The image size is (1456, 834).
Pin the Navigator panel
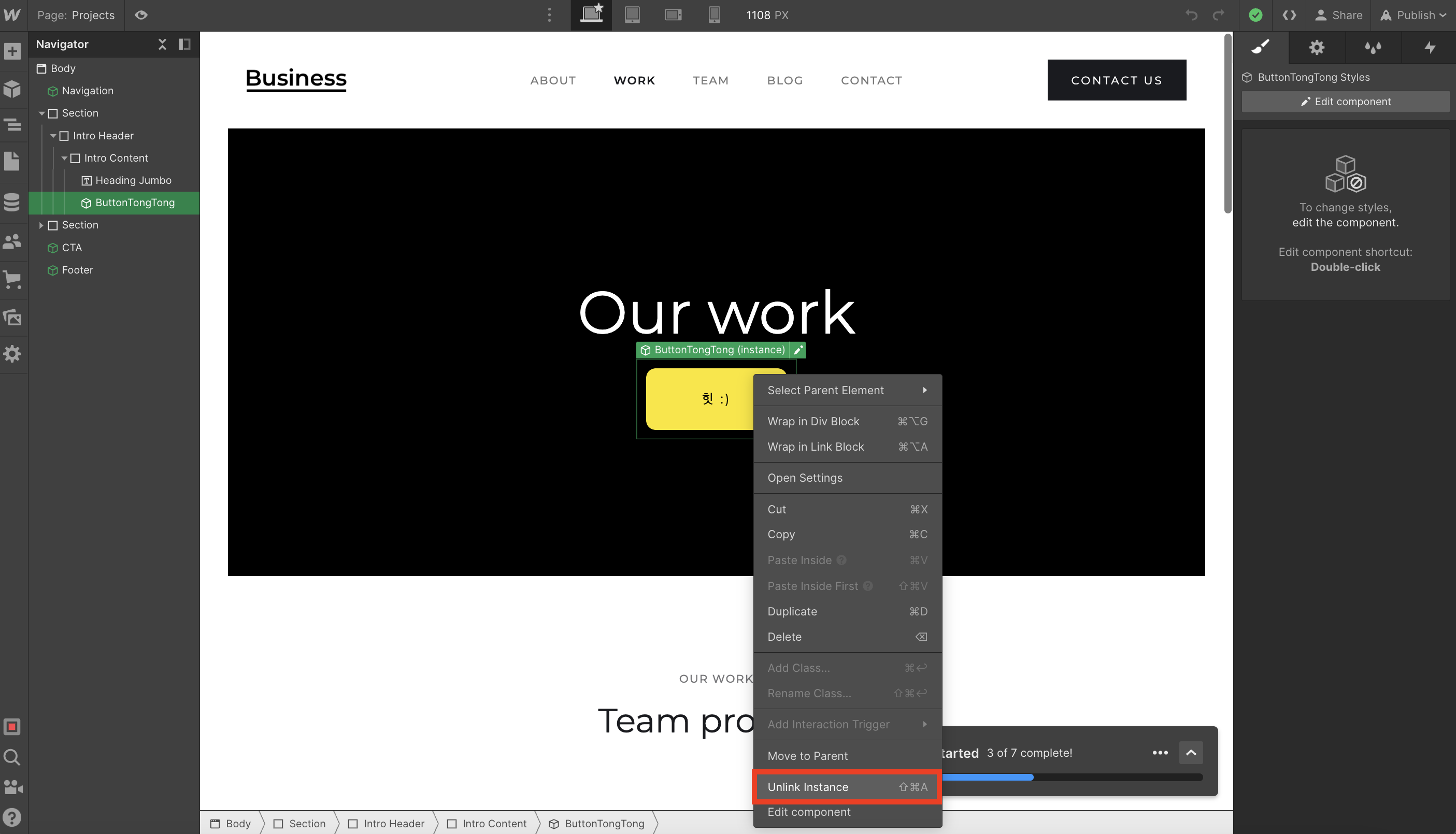[x=184, y=44]
